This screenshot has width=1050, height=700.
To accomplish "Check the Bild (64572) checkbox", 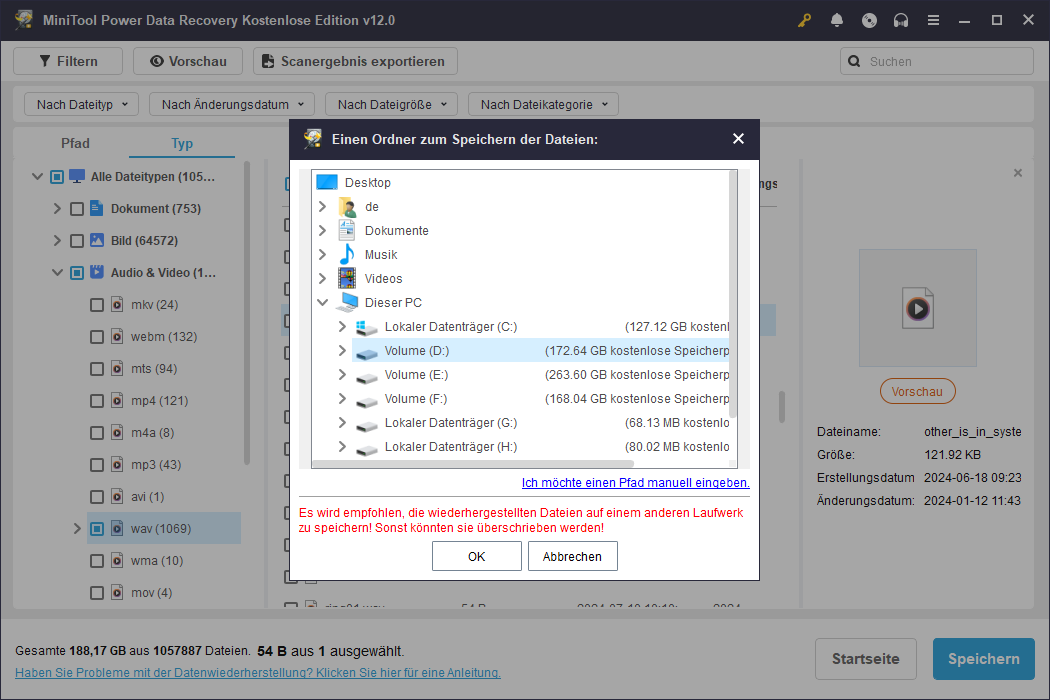I will click(x=77, y=241).
